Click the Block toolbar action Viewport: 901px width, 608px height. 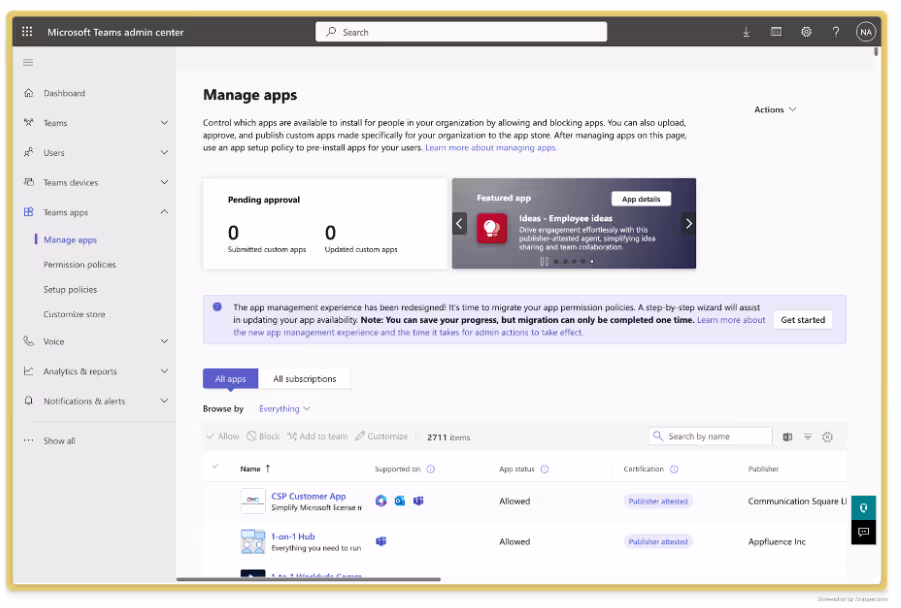(x=263, y=436)
